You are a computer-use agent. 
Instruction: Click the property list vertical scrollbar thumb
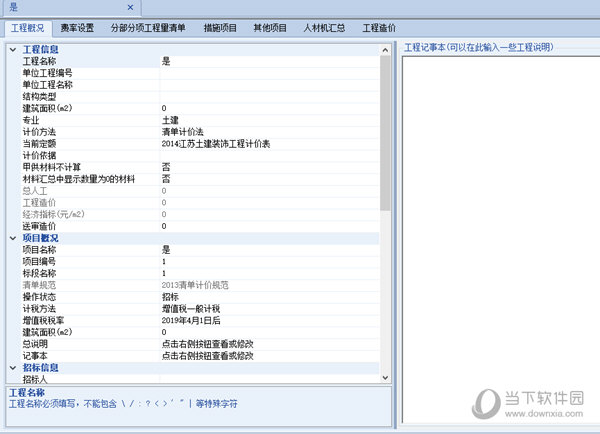tap(385, 133)
